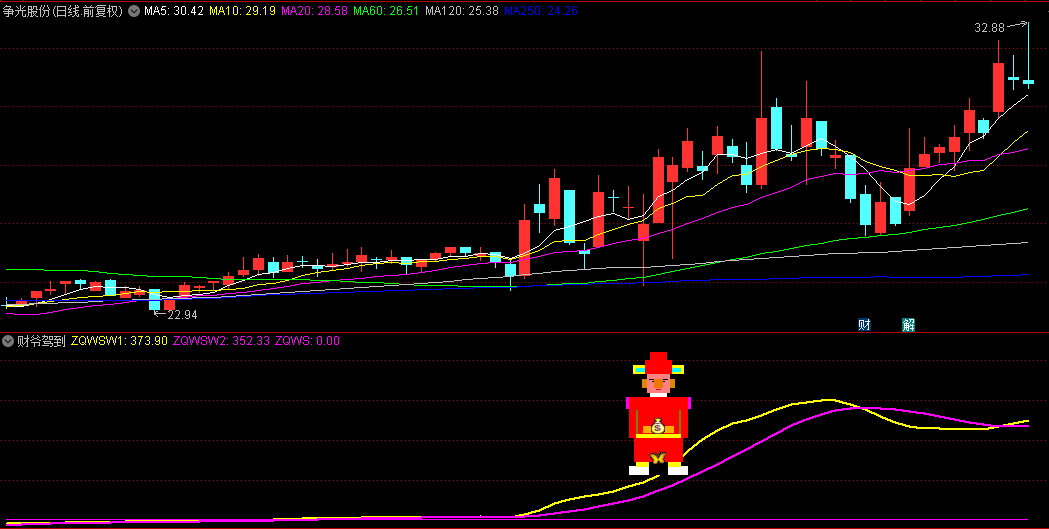1049x529 pixels.
Task: Select the stock title 争光股份(日线.前复权)
Action: point(64,11)
